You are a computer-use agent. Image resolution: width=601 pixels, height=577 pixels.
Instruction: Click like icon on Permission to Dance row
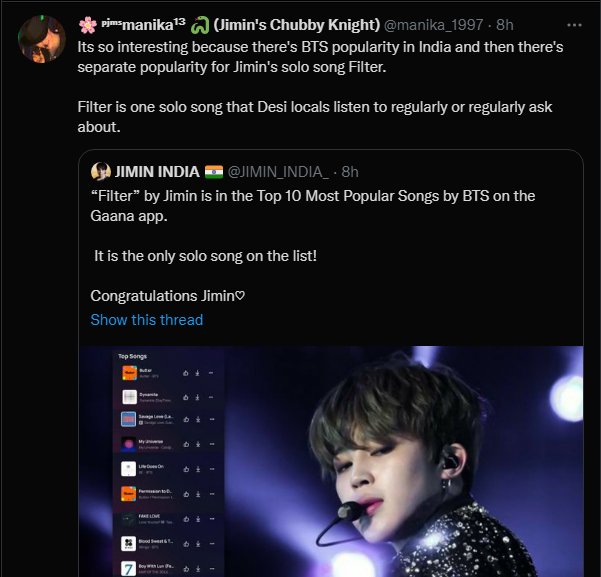pos(186,494)
